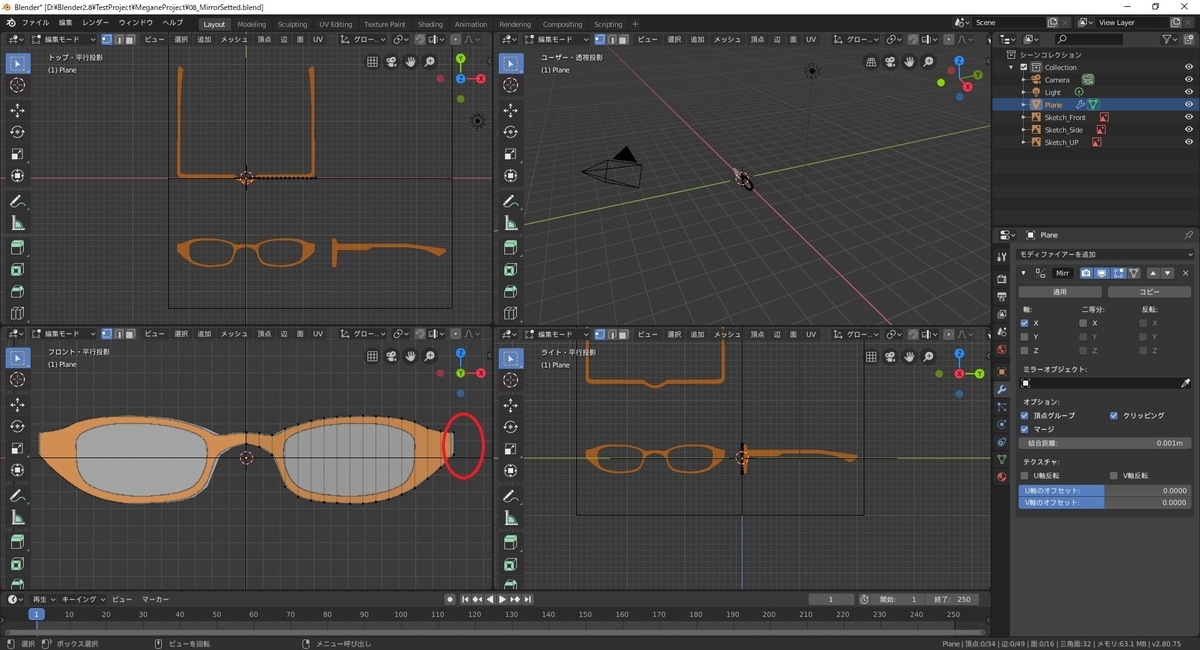Open the Modifiers wrench properties tab
Screen dimensions: 1200x650
point(1002,388)
